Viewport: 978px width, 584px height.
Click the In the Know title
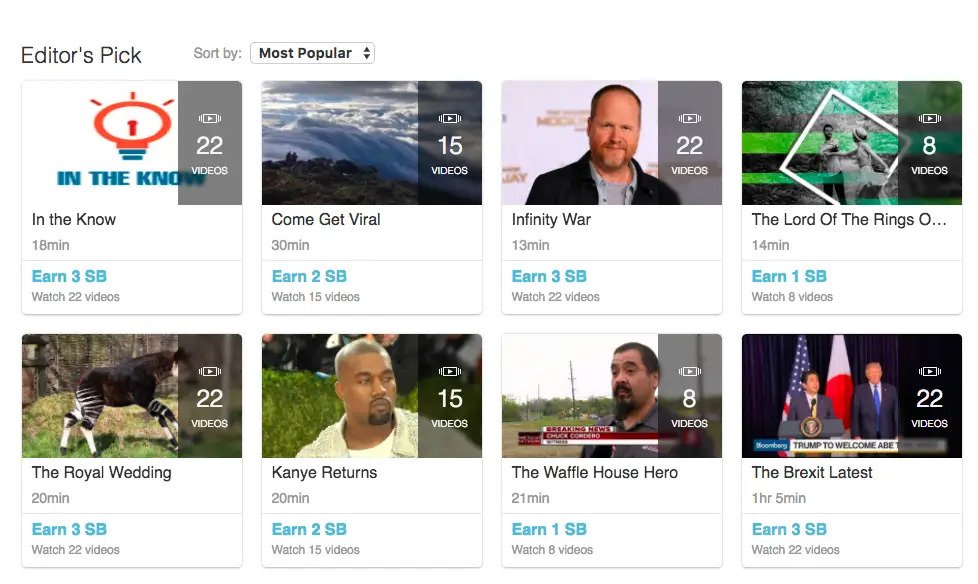(74, 220)
